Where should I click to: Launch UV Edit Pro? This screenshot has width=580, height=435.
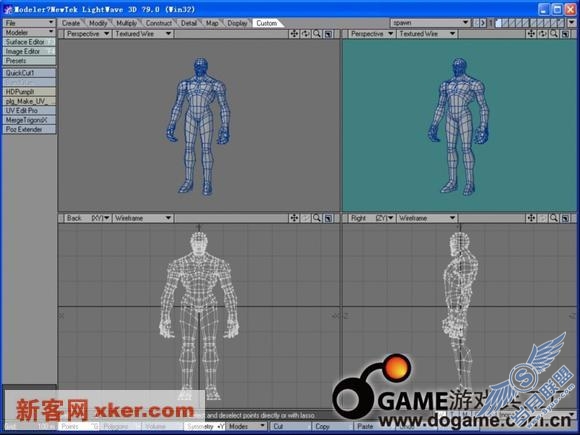[29, 110]
